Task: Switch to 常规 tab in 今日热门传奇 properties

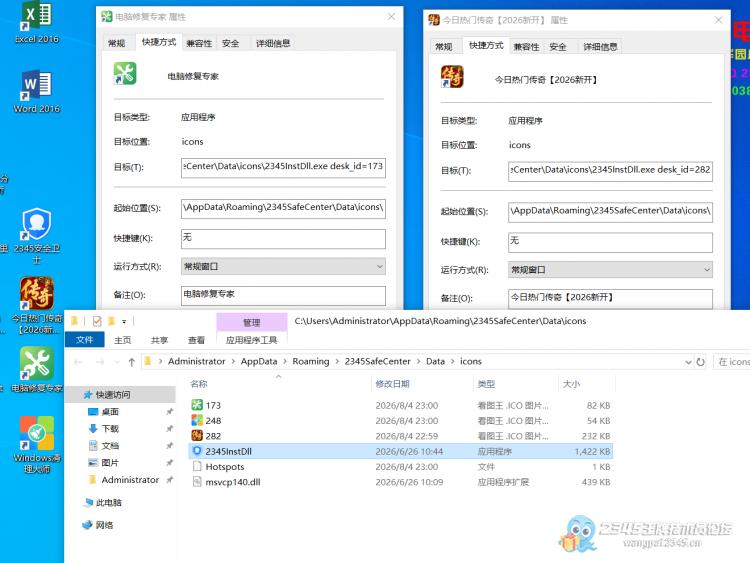Action: (x=443, y=46)
